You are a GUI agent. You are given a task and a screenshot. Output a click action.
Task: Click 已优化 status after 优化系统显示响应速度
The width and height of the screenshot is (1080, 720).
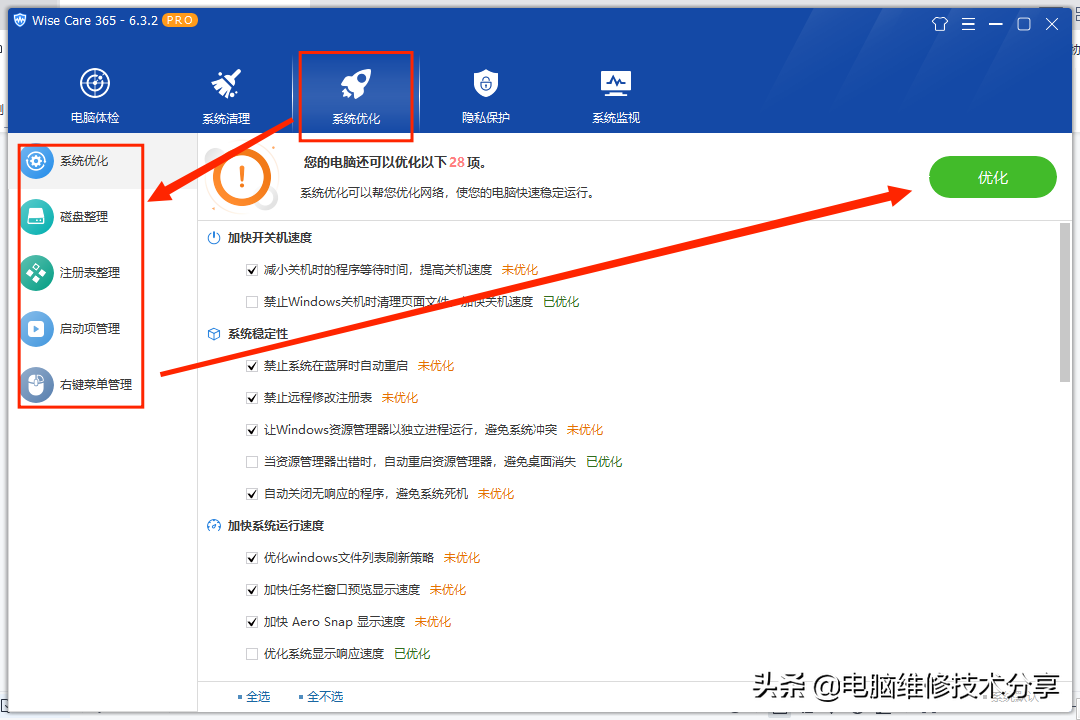coord(412,654)
